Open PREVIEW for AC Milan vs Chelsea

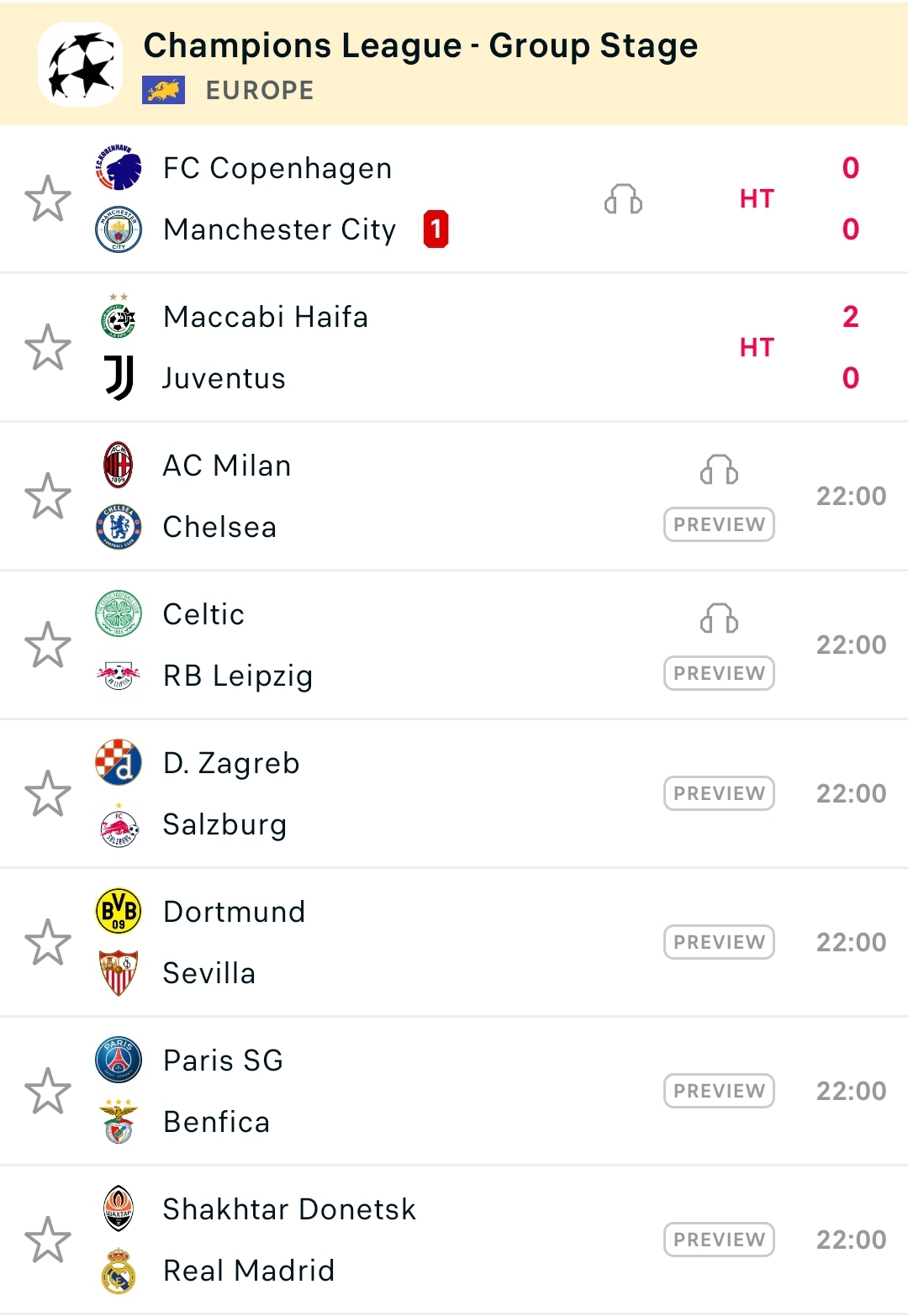tap(719, 524)
